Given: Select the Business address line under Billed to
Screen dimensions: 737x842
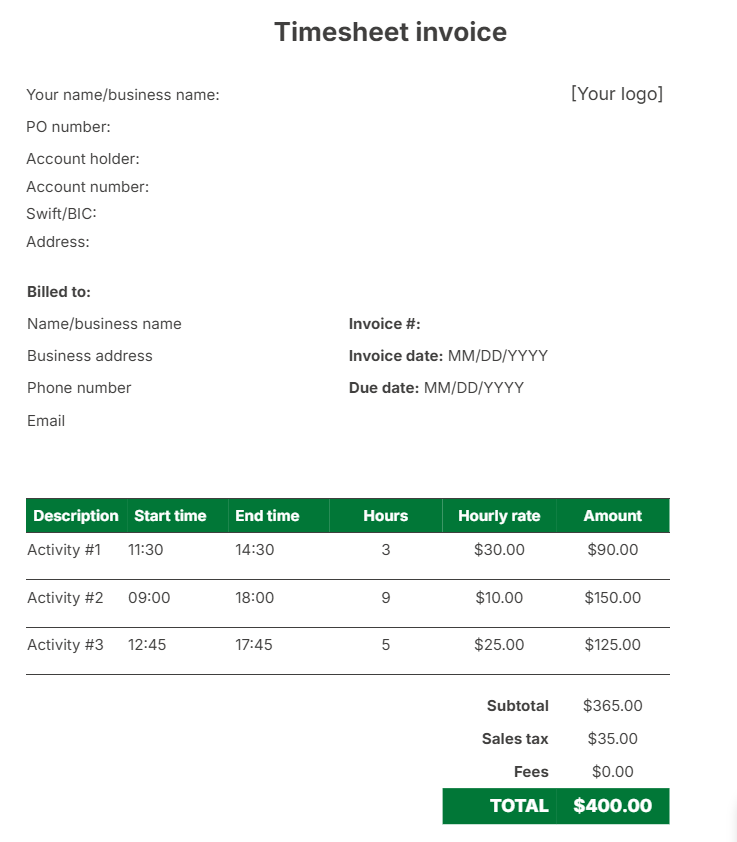Looking at the screenshot, I should click(x=90, y=356).
